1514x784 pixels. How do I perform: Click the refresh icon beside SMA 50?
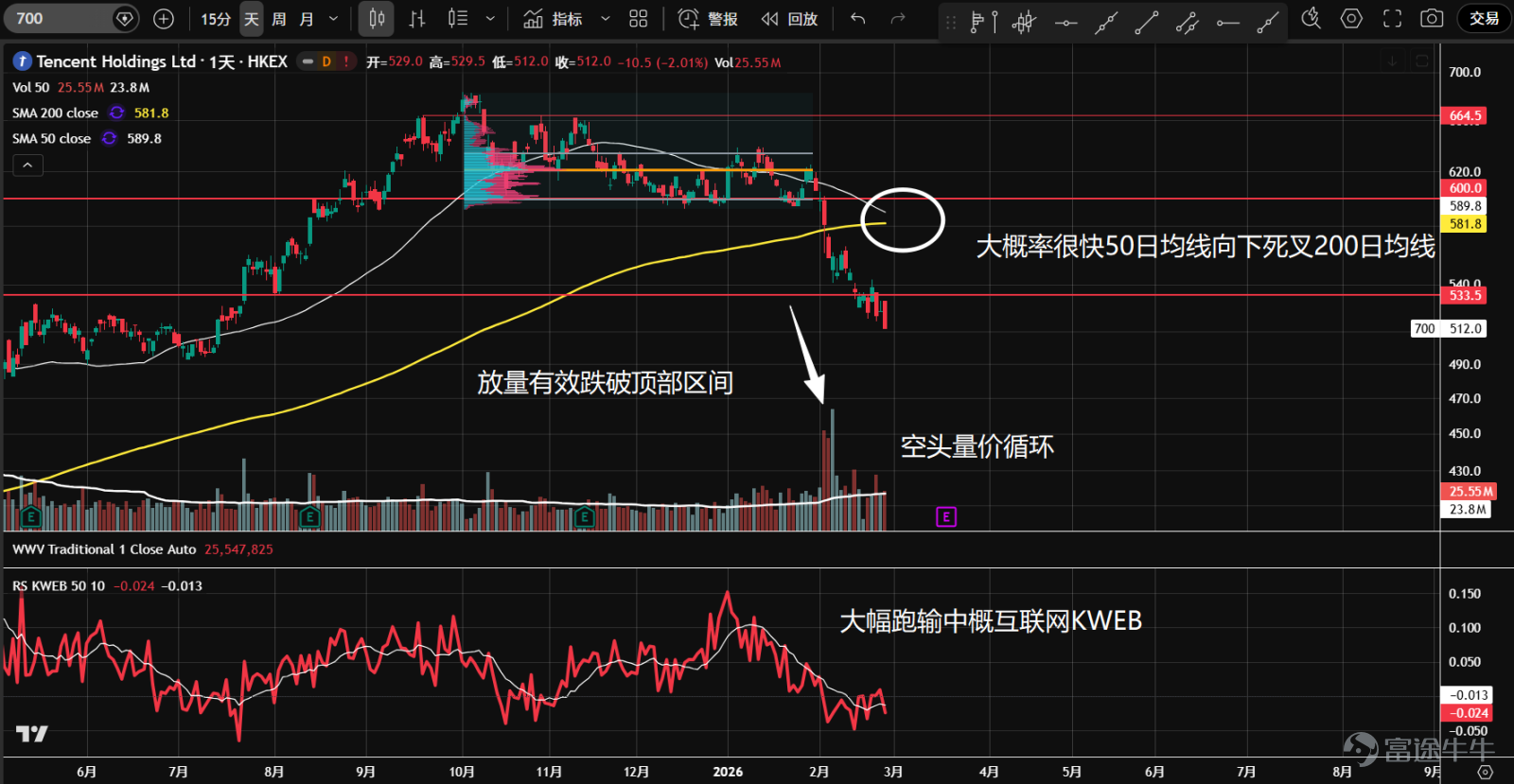[x=110, y=138]
